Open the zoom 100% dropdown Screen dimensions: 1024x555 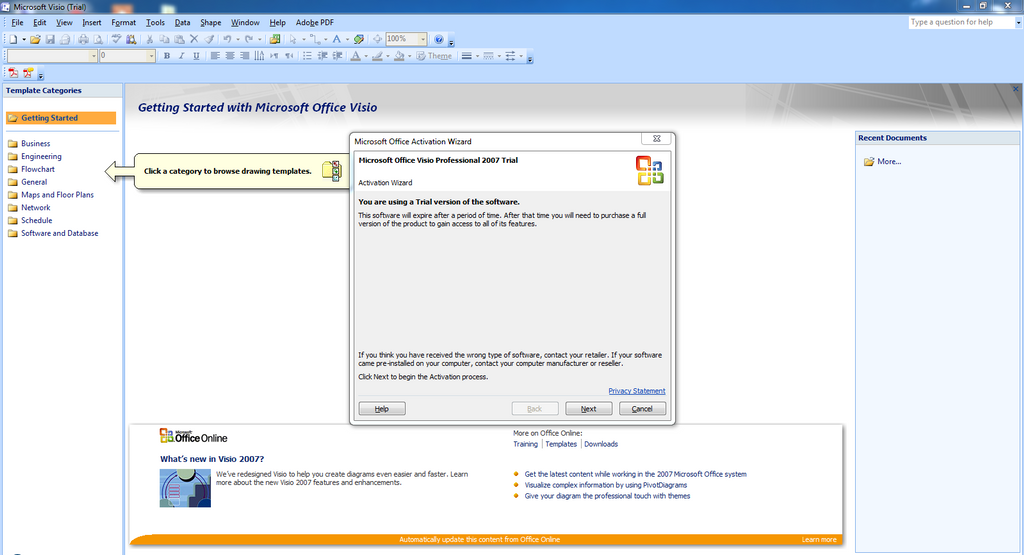click(x=423, y=39)
